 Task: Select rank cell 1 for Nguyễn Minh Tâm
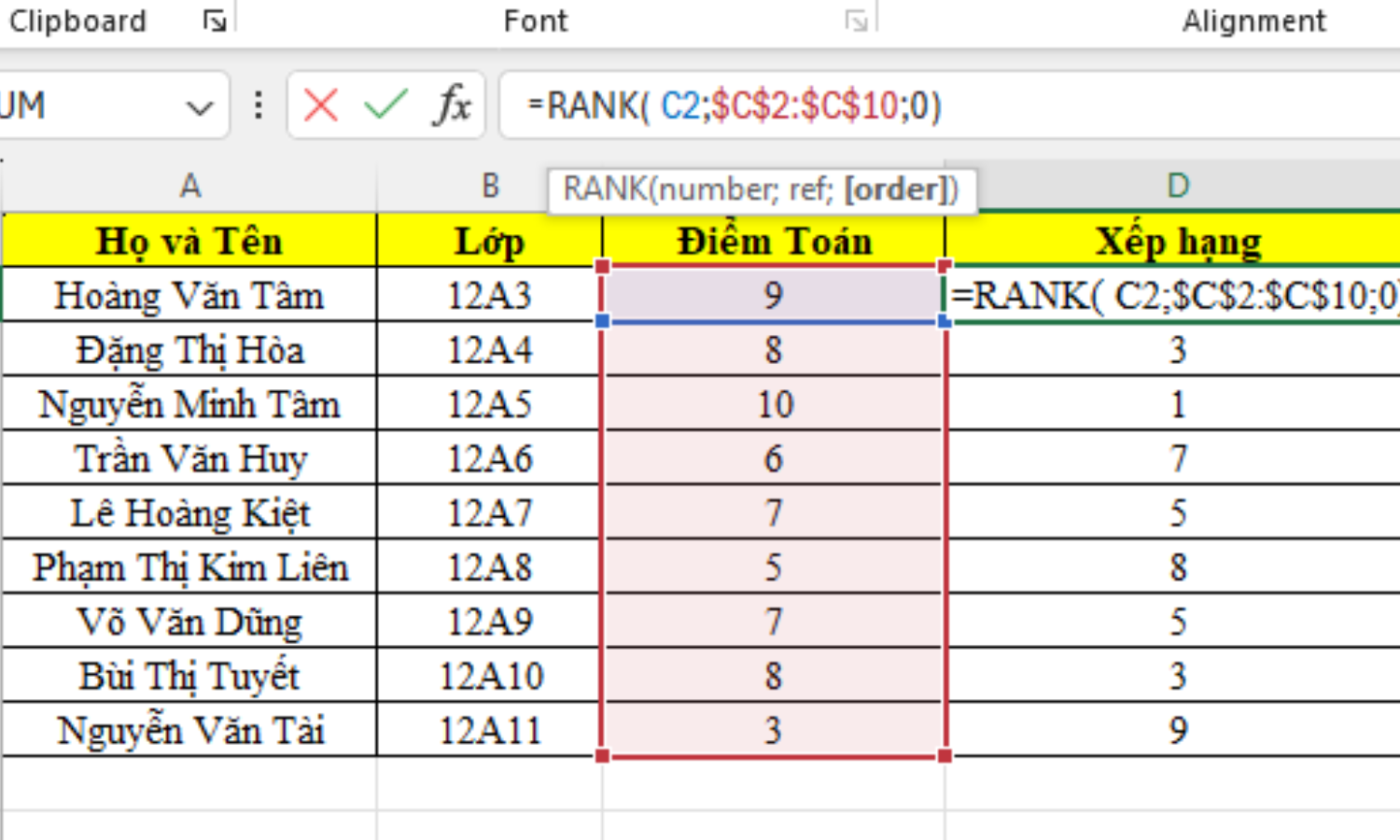tap(1174, 404)
